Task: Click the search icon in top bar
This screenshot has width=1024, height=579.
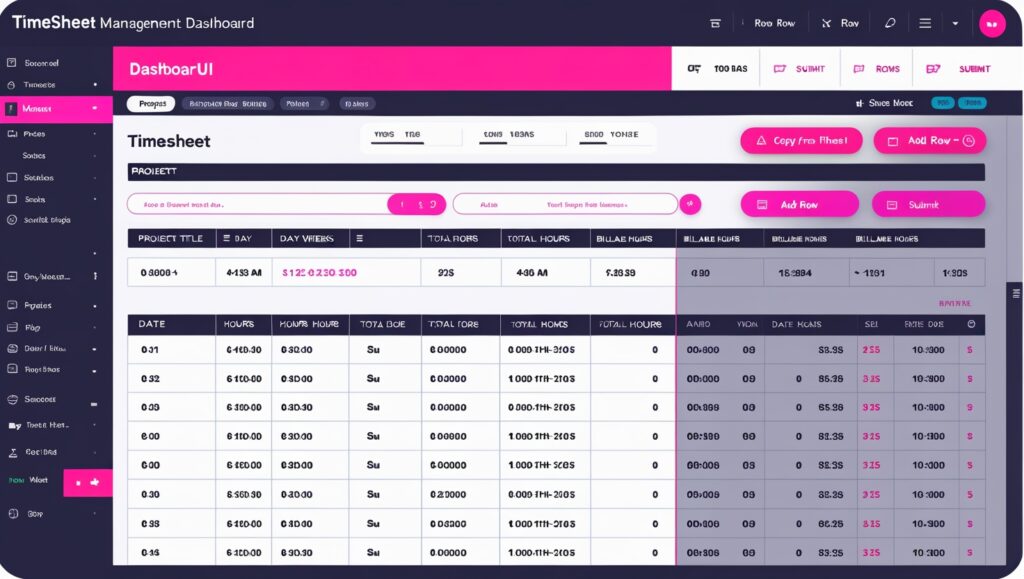Action: pyautogui.click(x=890, y=23)
